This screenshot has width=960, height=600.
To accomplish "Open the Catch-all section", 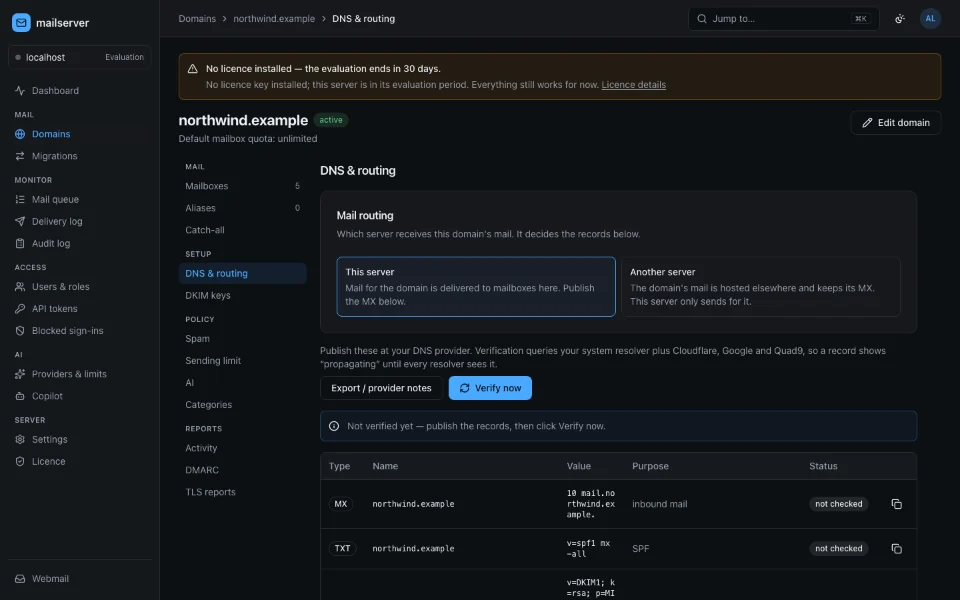I will [242, 230].
